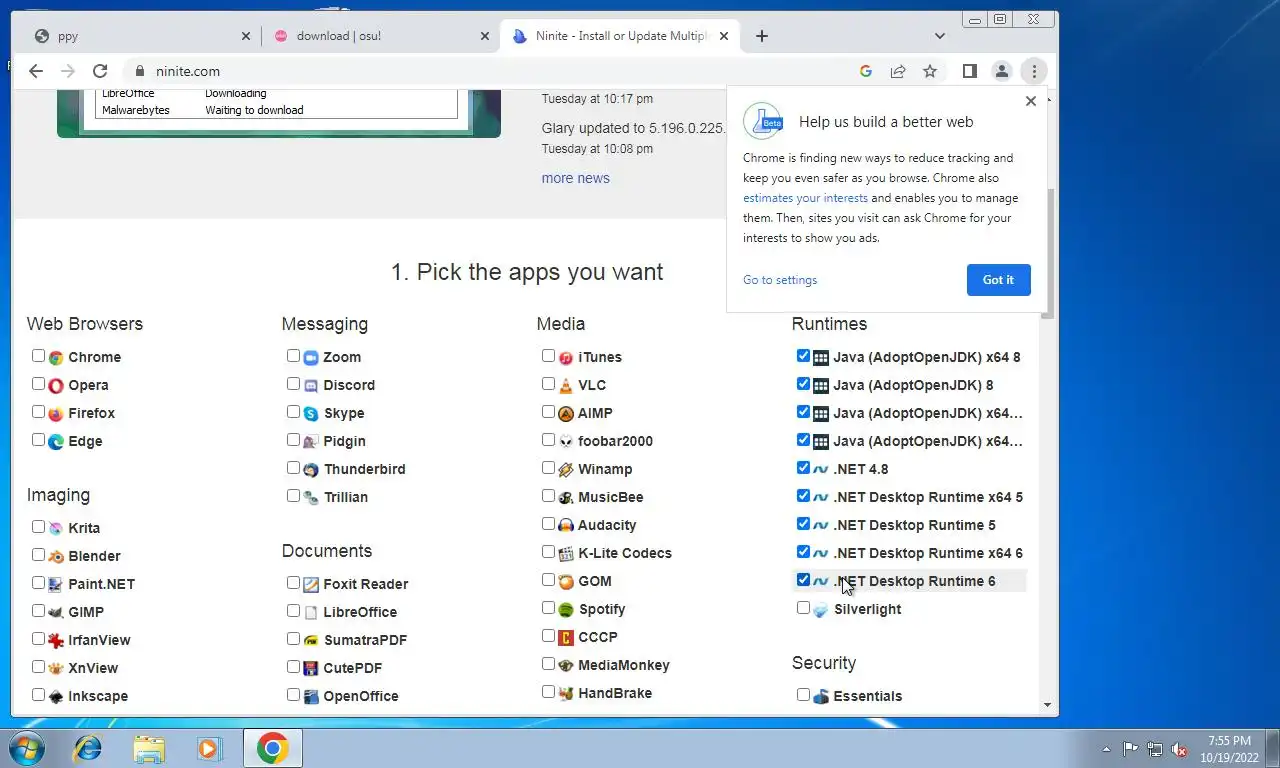Click the muted volume tray icon
This screenshot has width=1280, height=768.
pos(1179,749)
